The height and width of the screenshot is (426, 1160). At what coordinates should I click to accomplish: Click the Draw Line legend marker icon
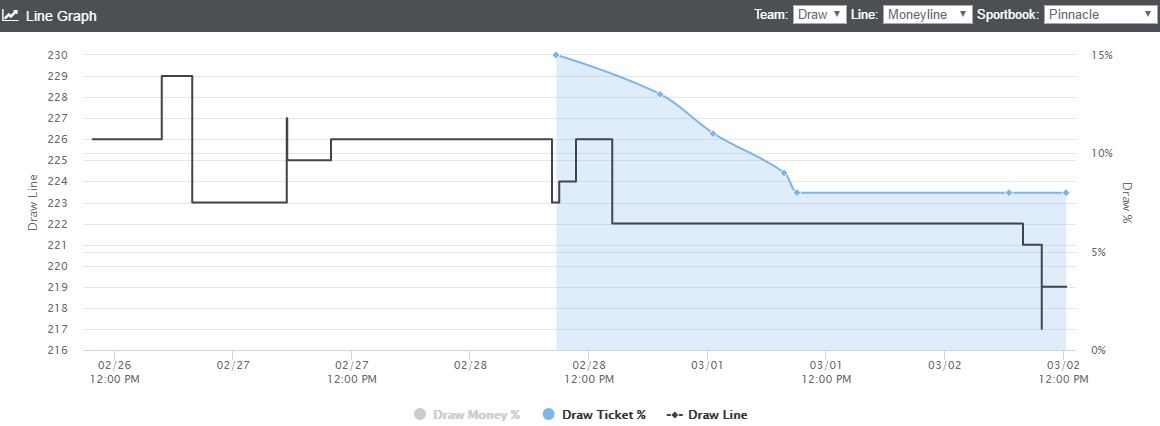pyautogui.click(x=674, y=414)
